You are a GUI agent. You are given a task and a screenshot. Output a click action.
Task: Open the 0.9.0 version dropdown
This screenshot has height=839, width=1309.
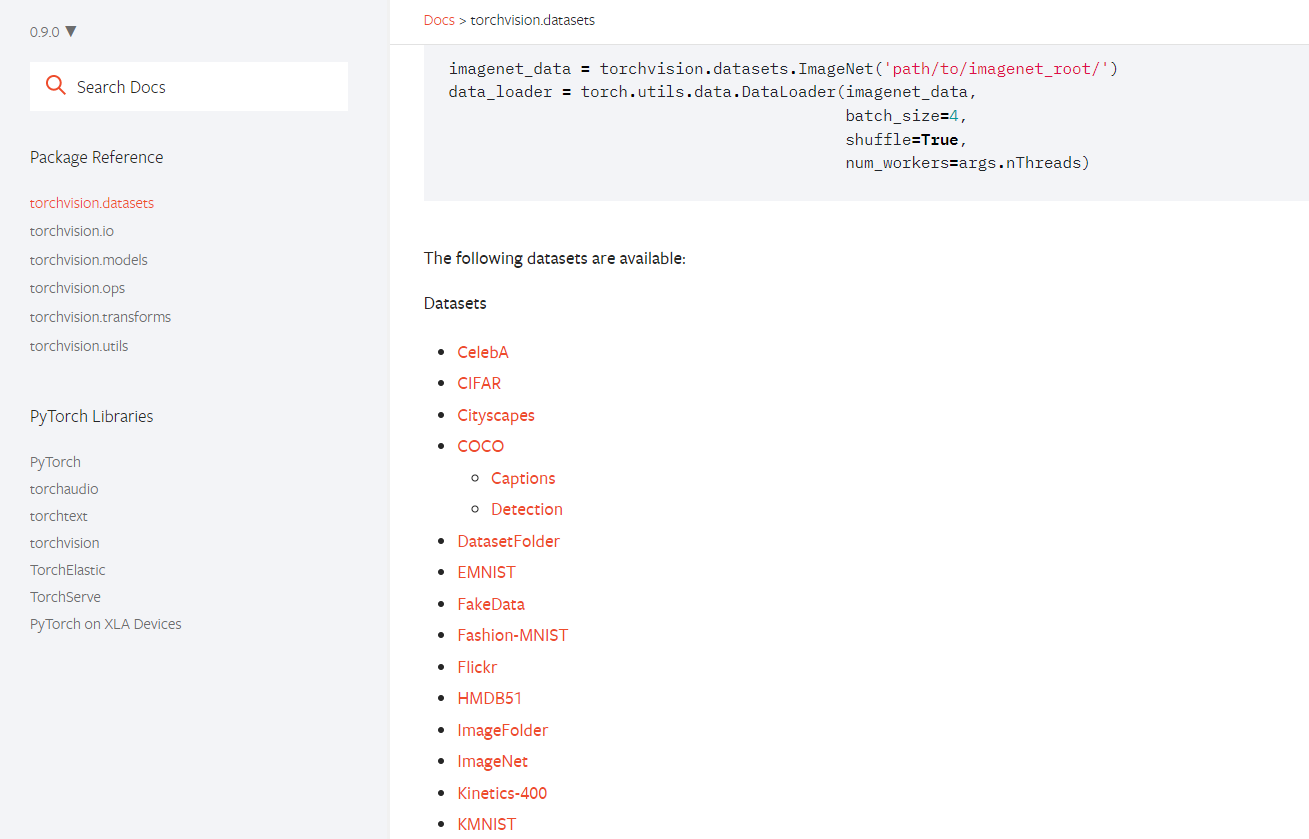(53, 32)
